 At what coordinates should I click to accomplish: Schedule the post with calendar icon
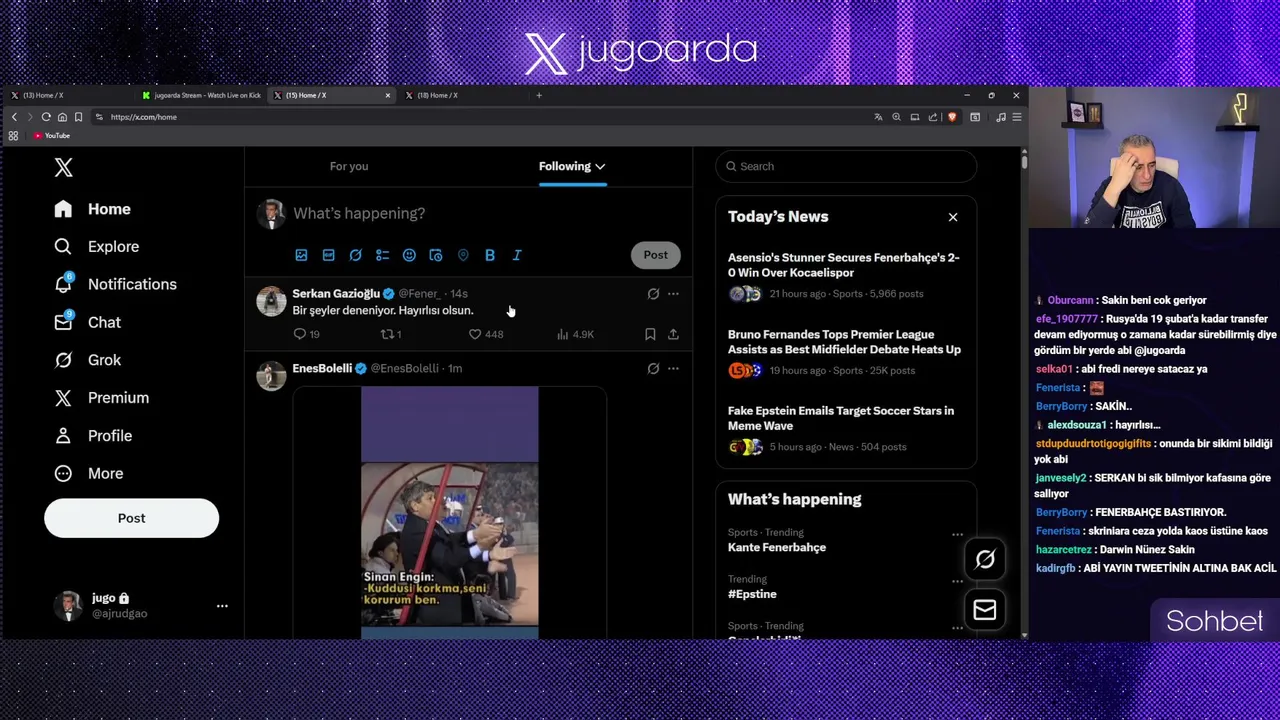tap(436, 255)
